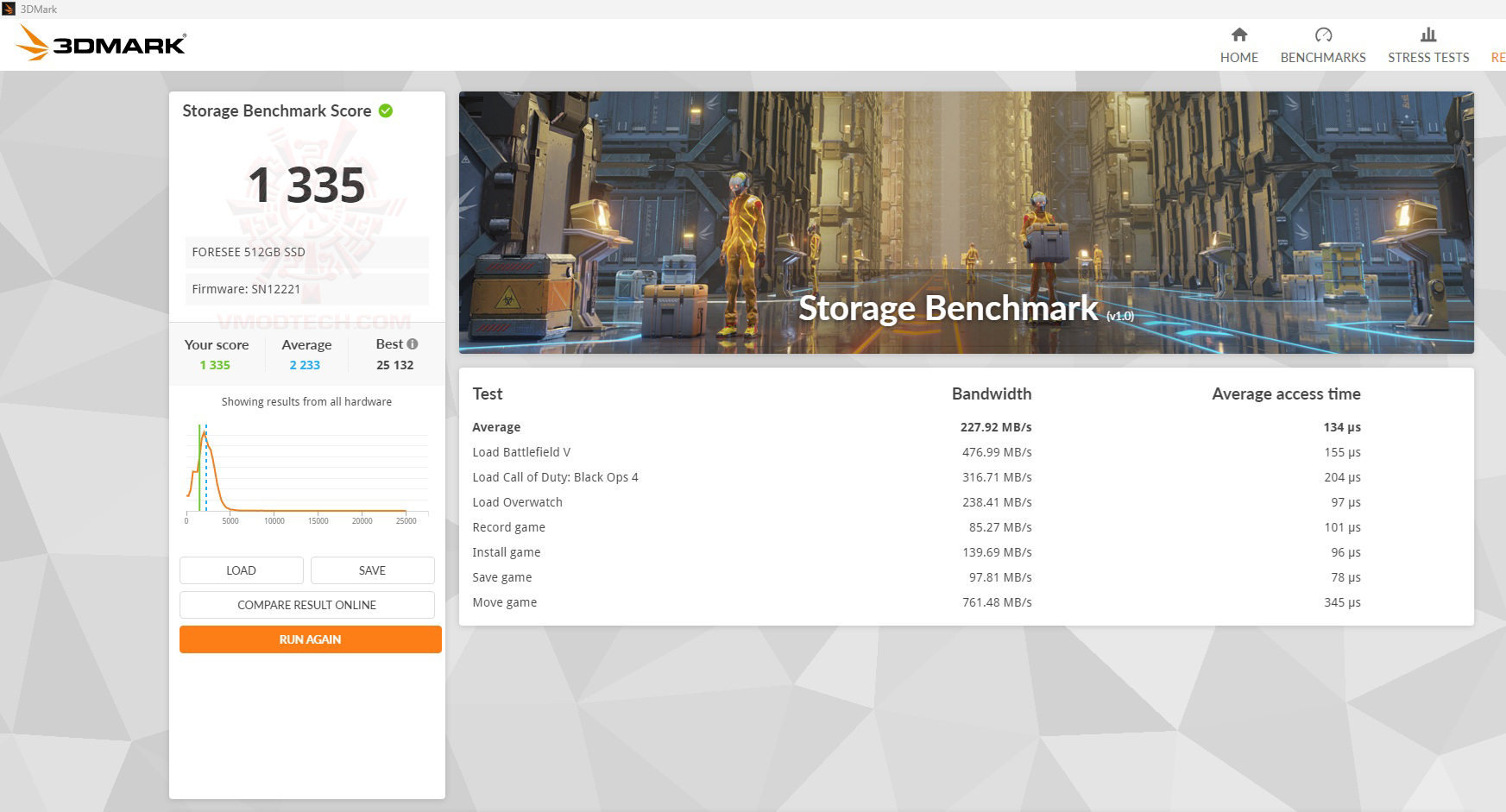The image size is (1506, 812).
Task: Click the 101 µs Record game access time
Action: (x=1342, y=527)
